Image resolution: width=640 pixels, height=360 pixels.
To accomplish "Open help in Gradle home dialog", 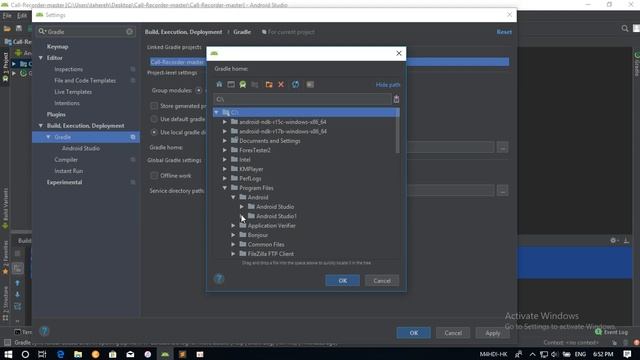I will pyautogui.click(x=219, y=279).
